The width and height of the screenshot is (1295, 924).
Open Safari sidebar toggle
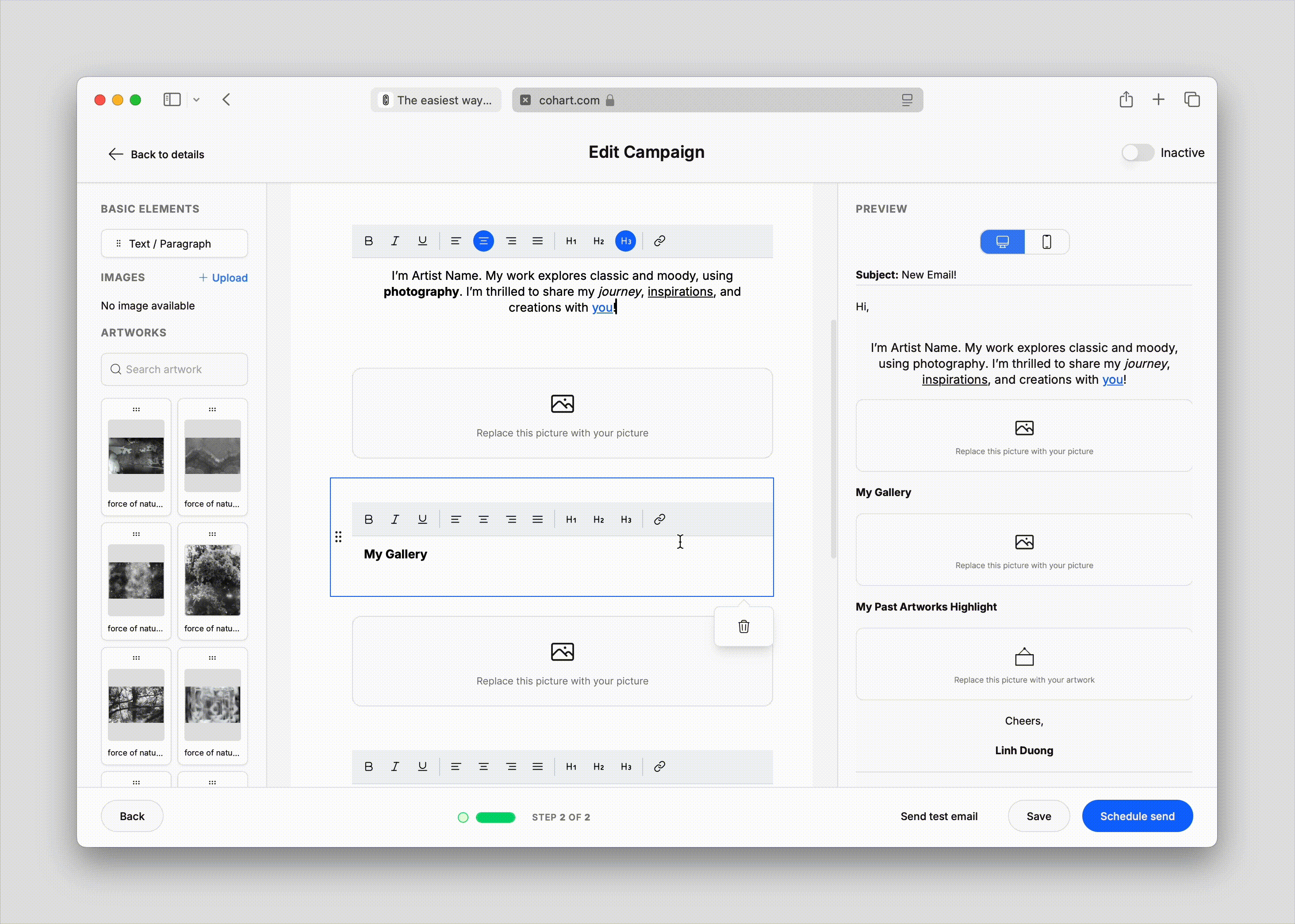click(172, 100)
